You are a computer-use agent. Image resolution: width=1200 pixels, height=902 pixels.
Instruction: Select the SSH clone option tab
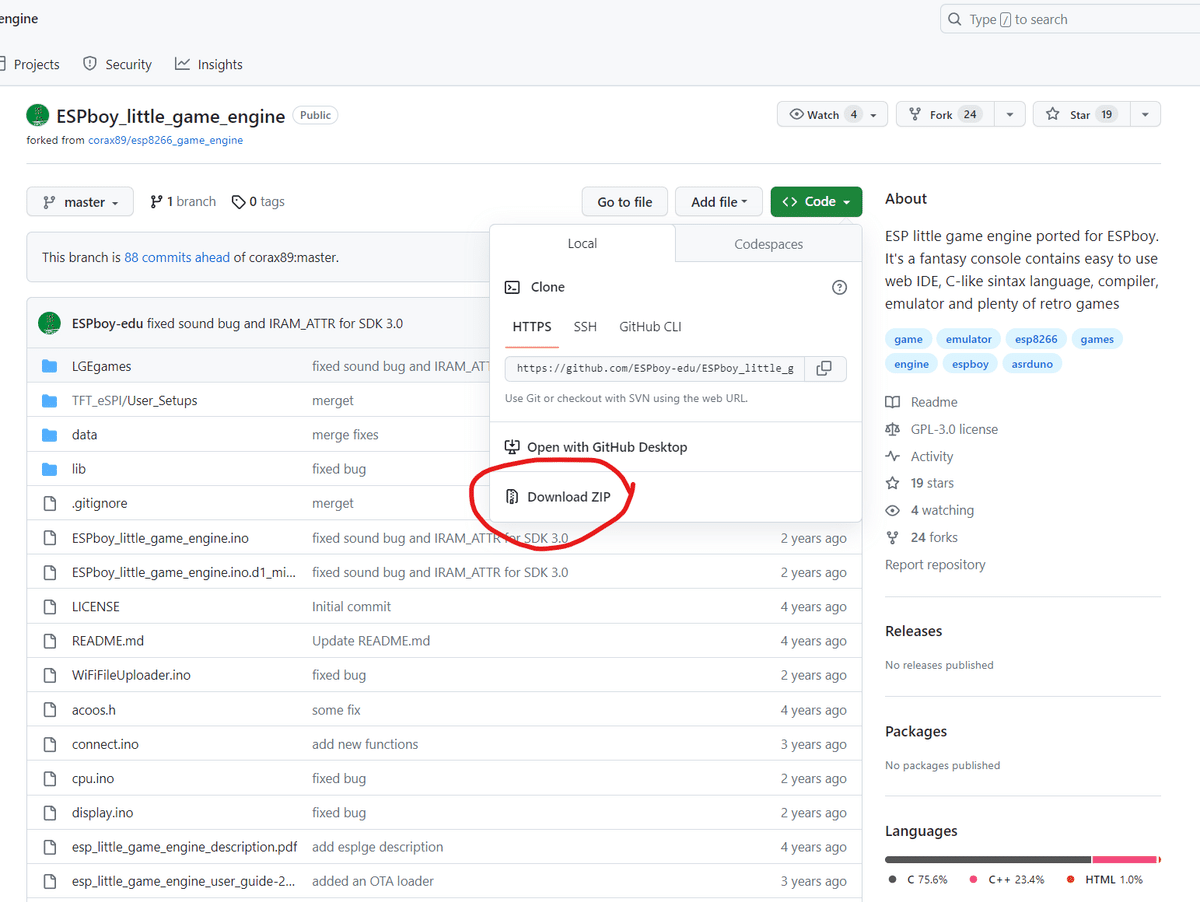pos(585,327)
